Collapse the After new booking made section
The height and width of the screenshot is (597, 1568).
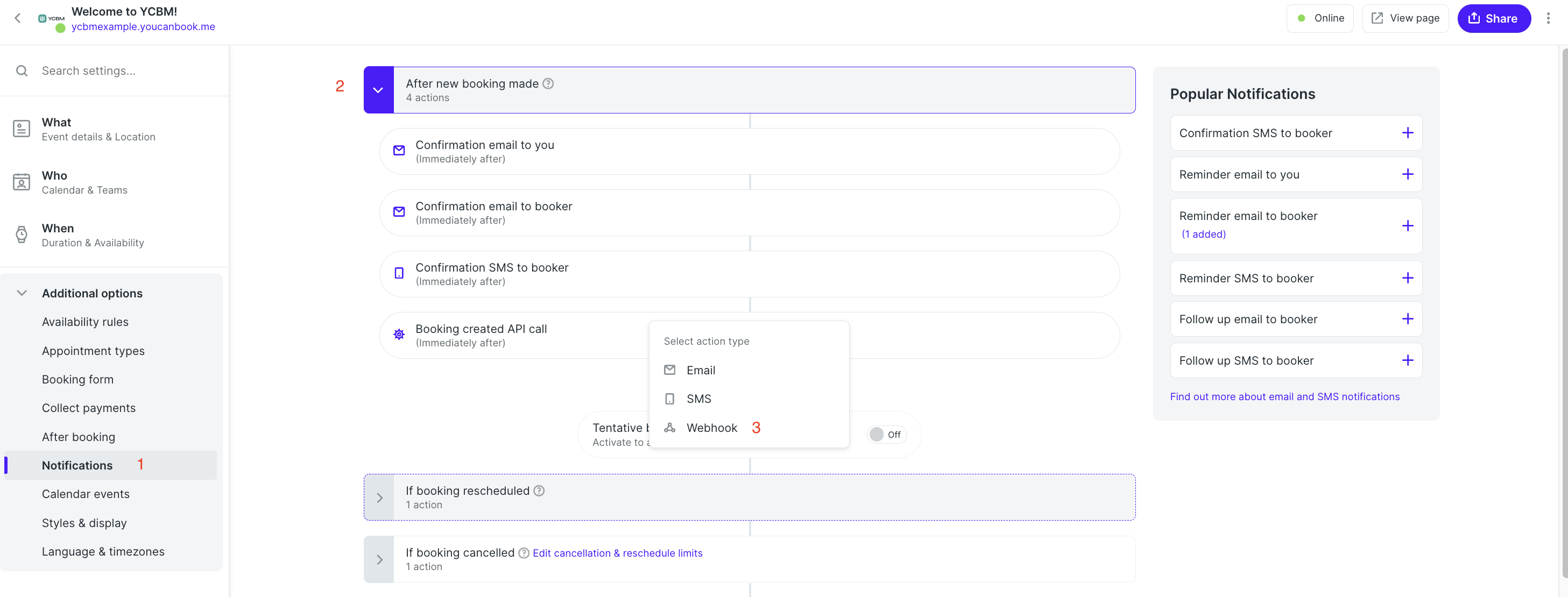(x=379, y=91)
